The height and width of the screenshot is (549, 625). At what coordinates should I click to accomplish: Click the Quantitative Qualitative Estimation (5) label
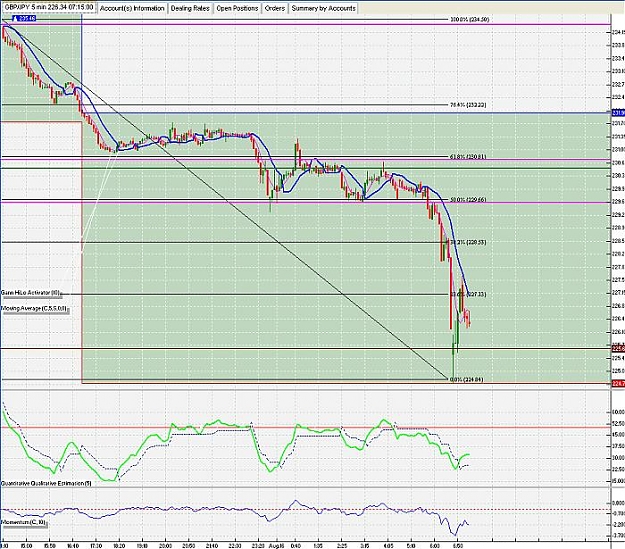click(x=46, y=483)
